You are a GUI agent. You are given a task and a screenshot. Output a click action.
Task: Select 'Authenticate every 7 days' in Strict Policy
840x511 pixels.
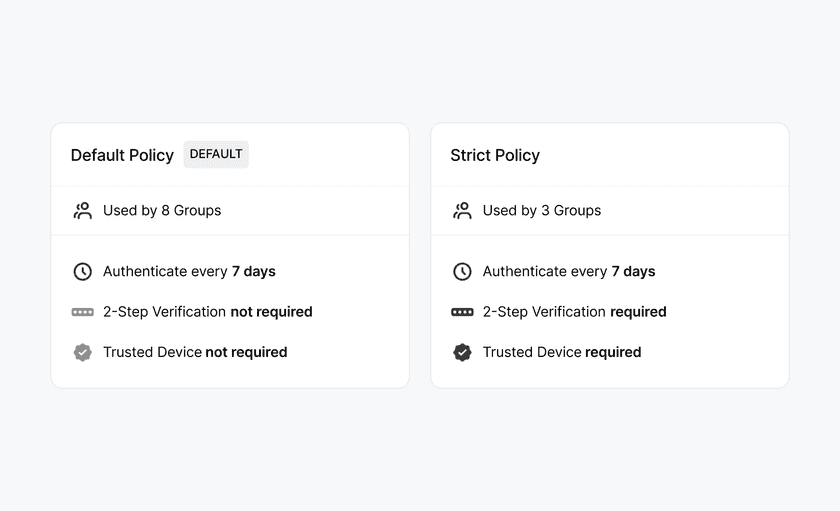point(569,272)
